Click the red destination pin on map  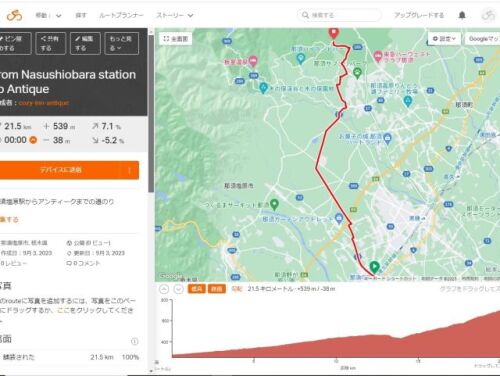click(x=334, y=33)
